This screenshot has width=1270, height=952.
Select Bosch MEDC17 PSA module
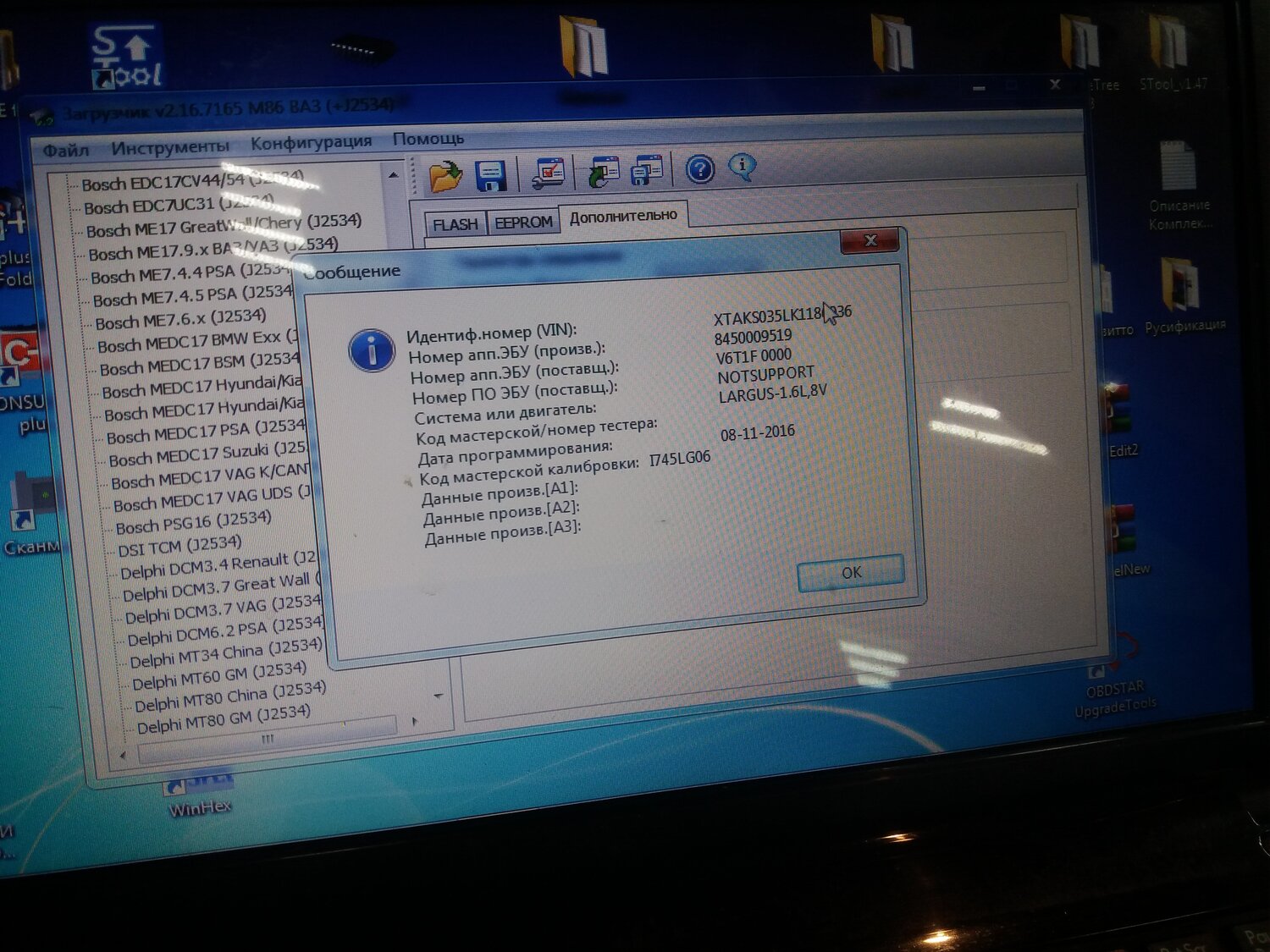click(x=205, y=433)
